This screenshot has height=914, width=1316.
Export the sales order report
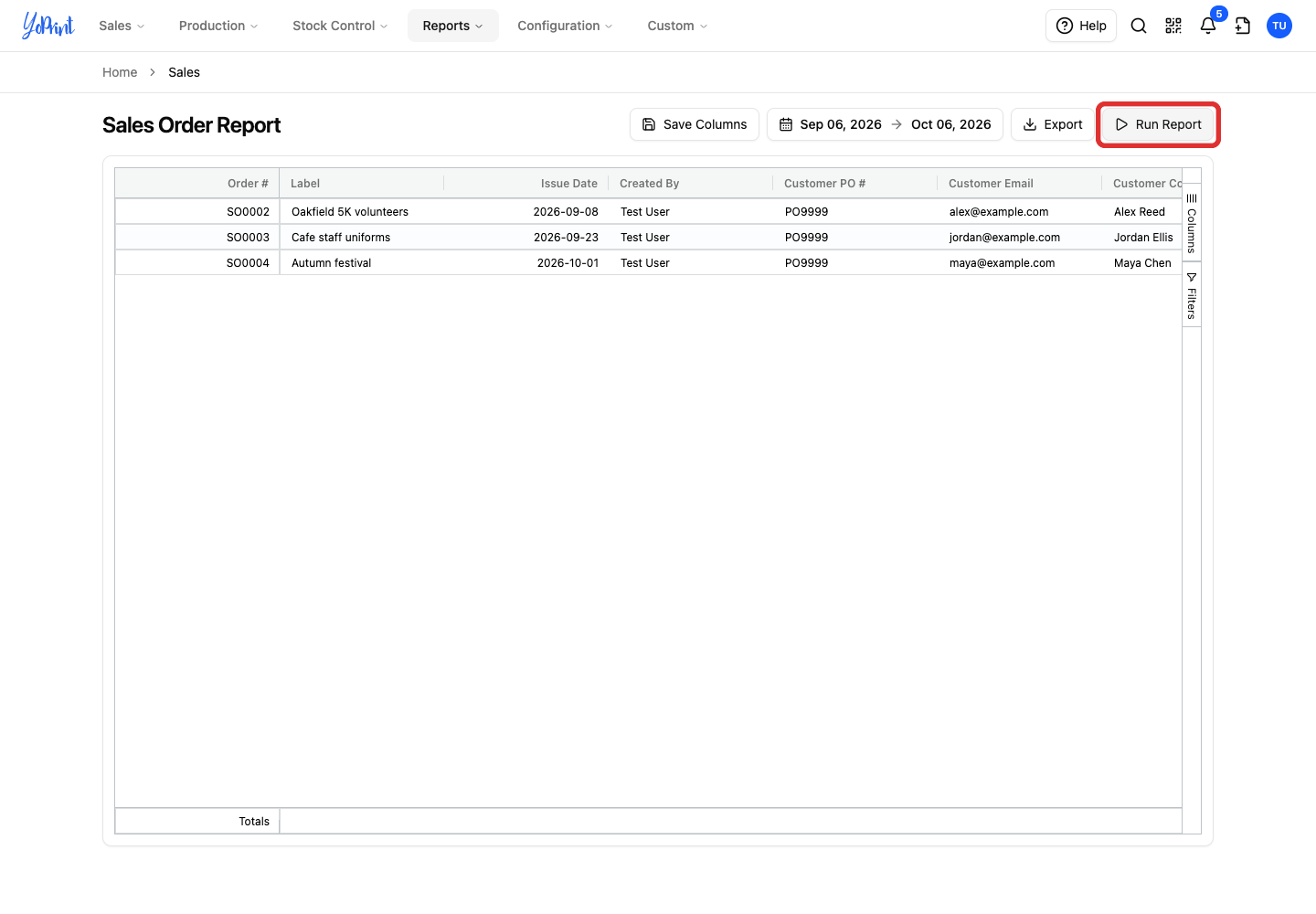pyautogui.click(x=1053, y=124)
